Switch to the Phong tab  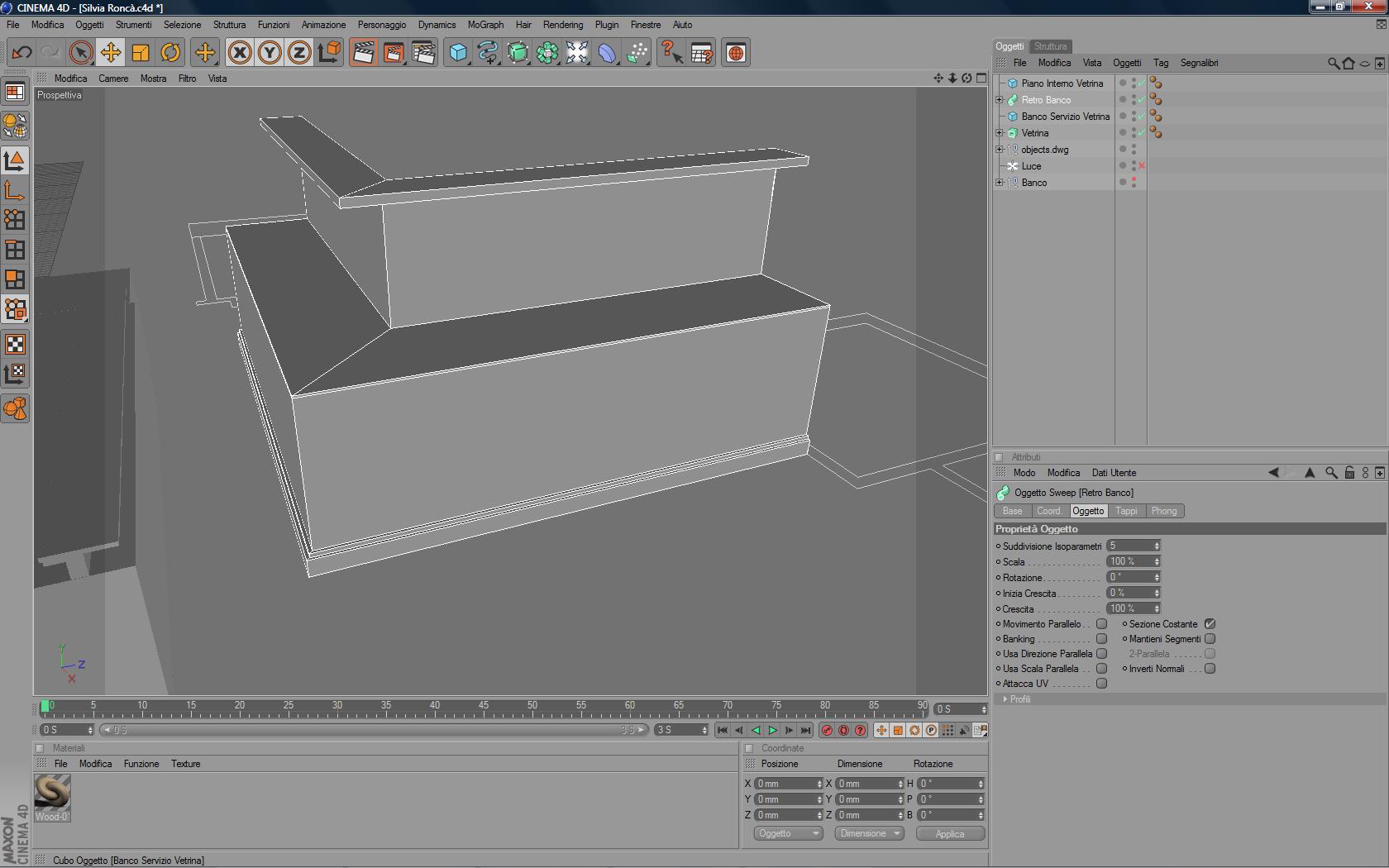[1164, 511]
